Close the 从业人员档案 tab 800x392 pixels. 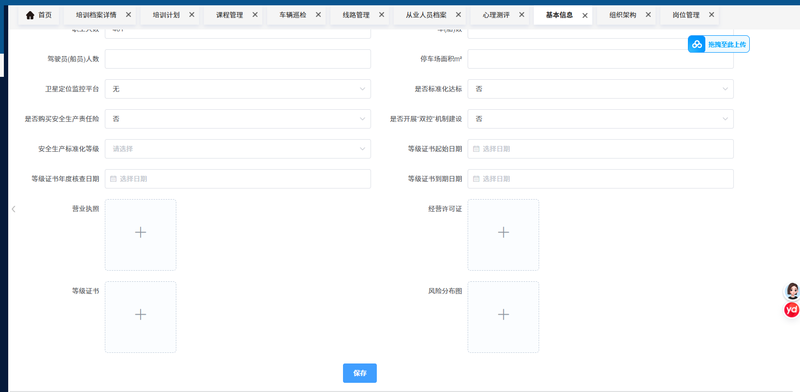coord(458,15)
